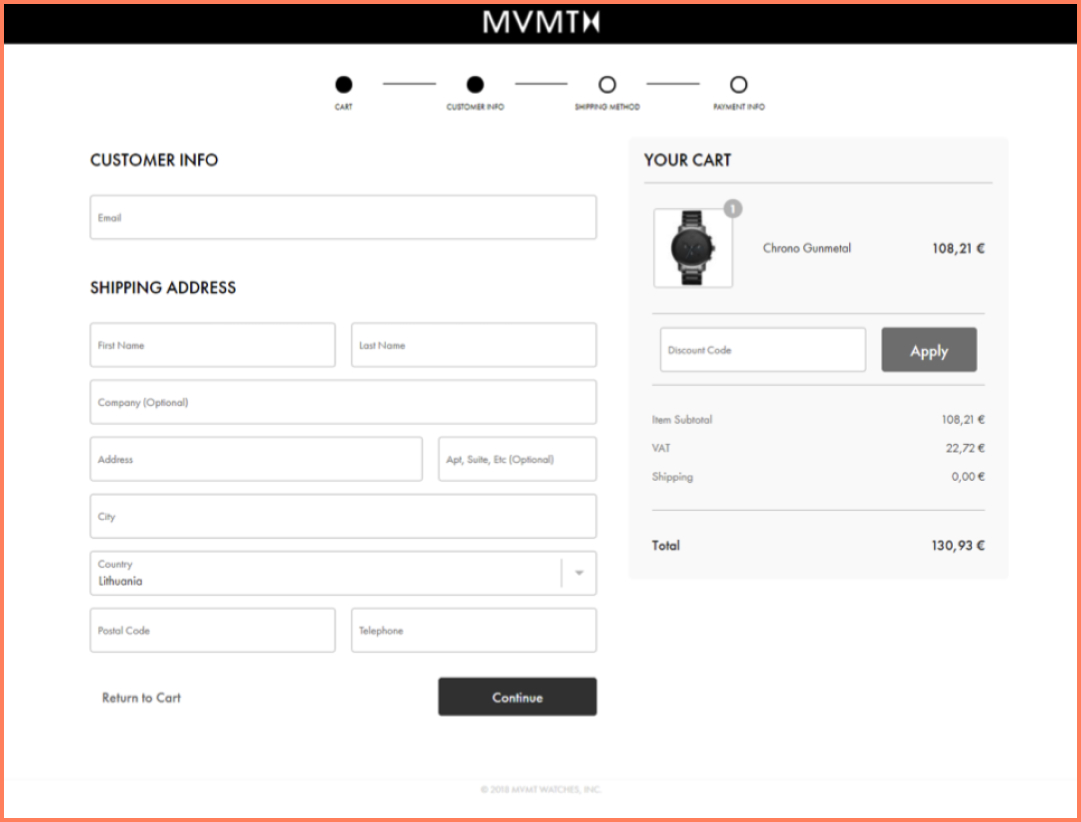Apply the discount code
Screen dimensions: 1081x822
pyautogui.click(x=928, y=350)
